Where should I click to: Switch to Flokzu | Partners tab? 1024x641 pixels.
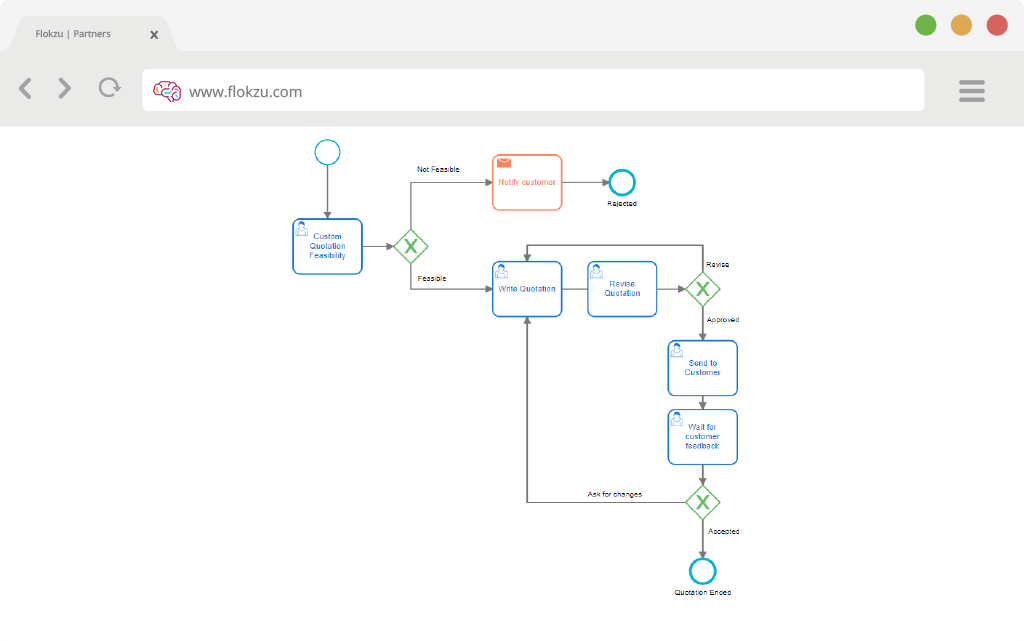tap(73, 34)
